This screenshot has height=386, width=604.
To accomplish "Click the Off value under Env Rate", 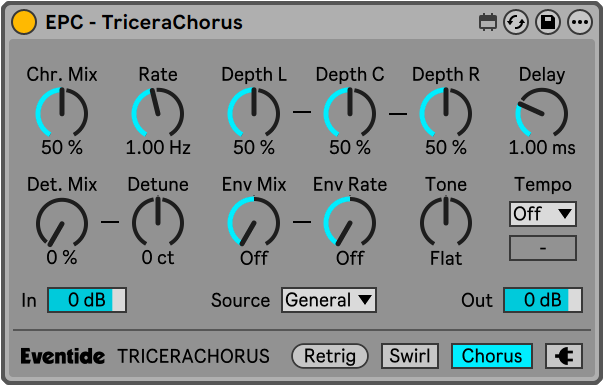I will (x=350, y=258).
